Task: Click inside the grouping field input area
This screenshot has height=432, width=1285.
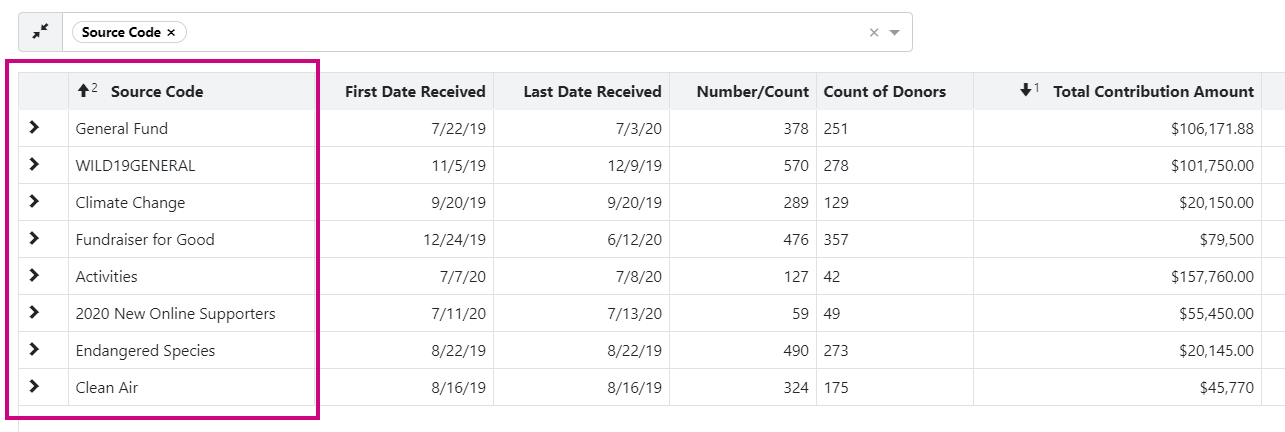Action: (x=520, y=32)
